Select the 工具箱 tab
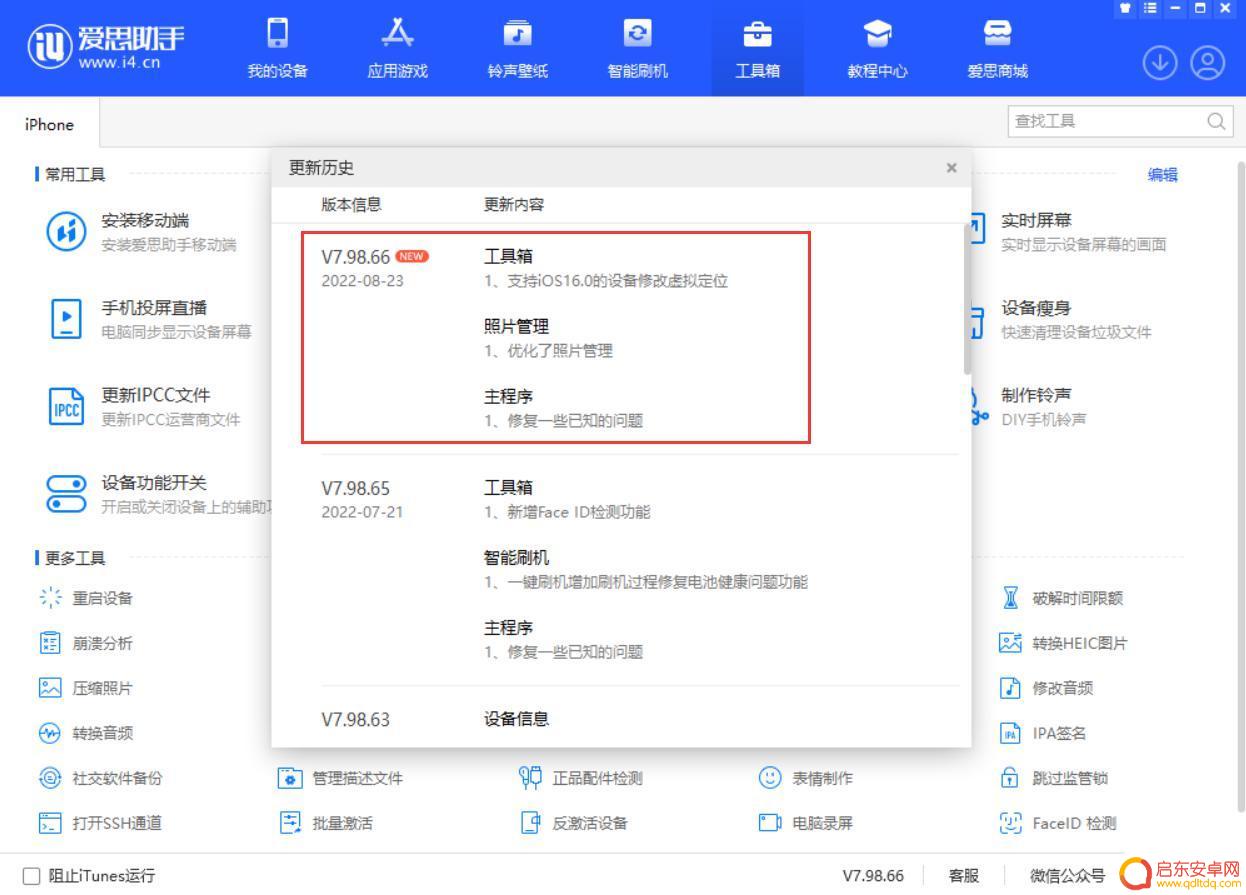The image size is (1246, 895). coord(758,48)
